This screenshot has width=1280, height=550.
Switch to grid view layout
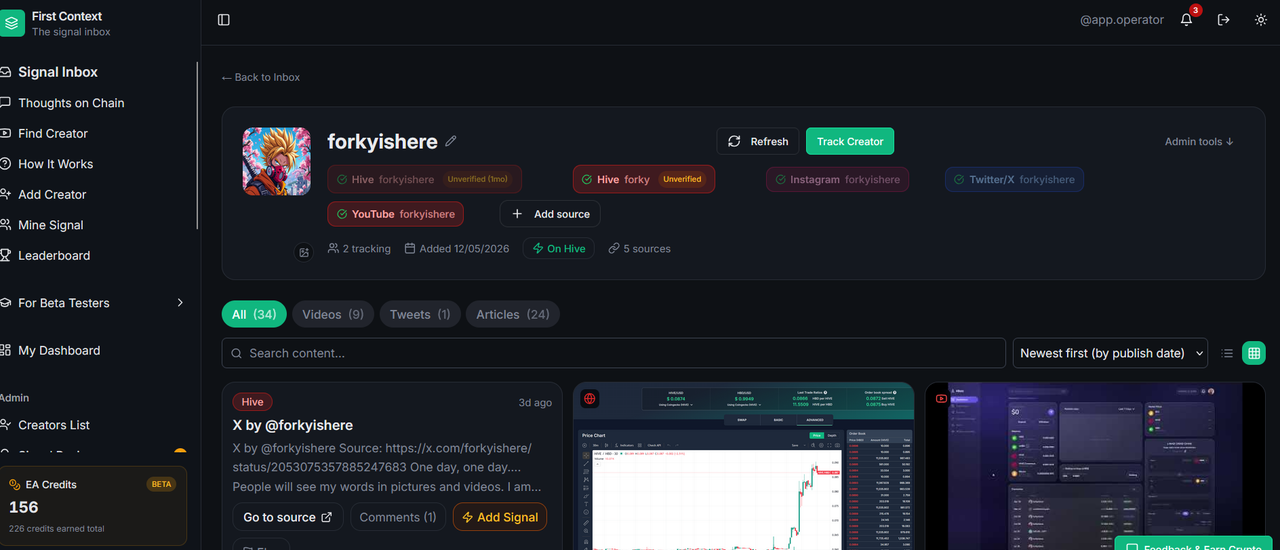(1253, 353)
